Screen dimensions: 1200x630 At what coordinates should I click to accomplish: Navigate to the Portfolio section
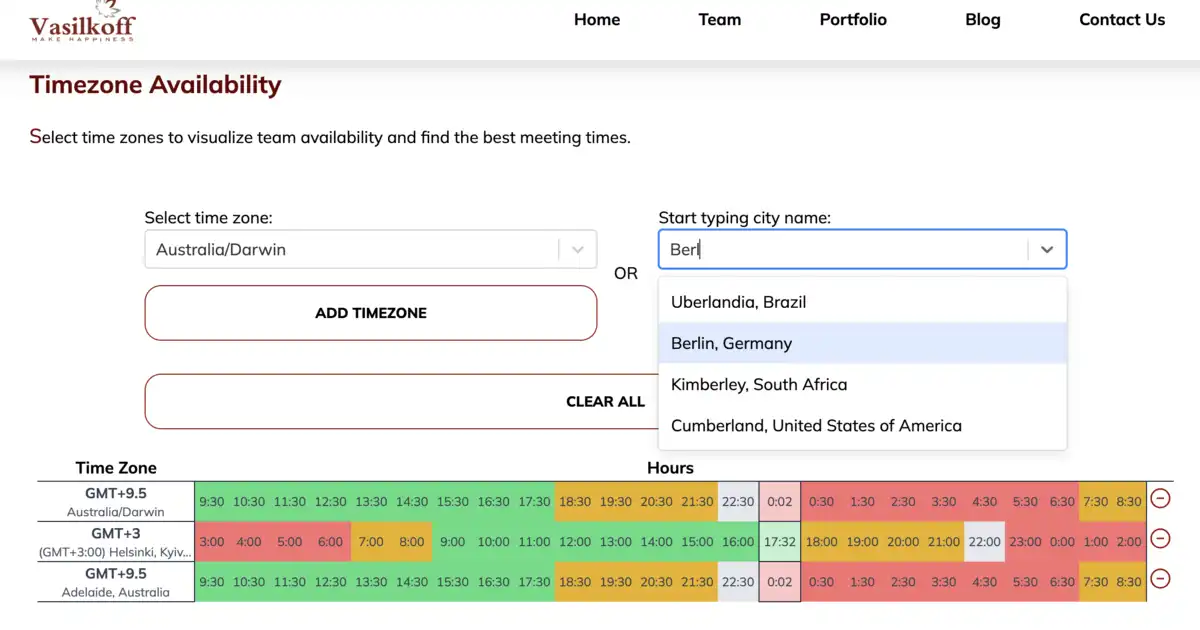tap(853, 19)
